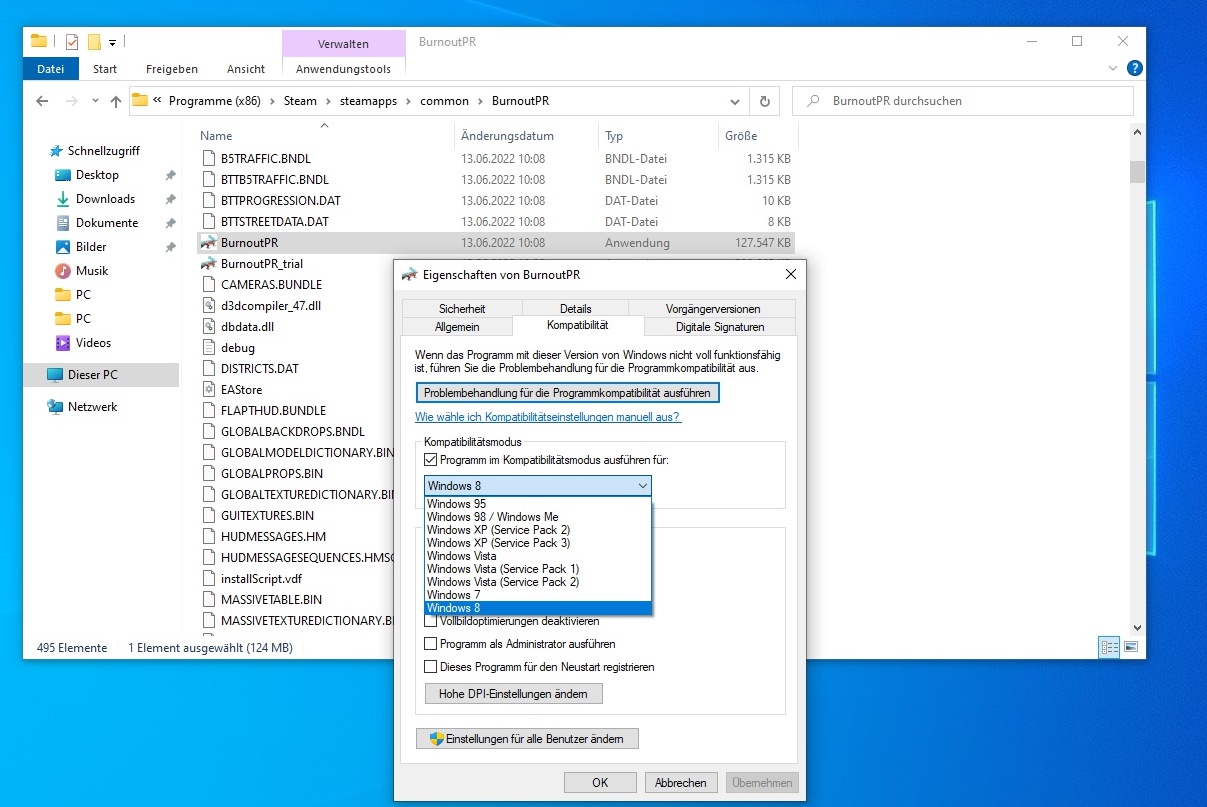Screen dimensions: 1207x807
Task: Click the Dokumente icon in sidebar
Action: [x=63, y=223]
